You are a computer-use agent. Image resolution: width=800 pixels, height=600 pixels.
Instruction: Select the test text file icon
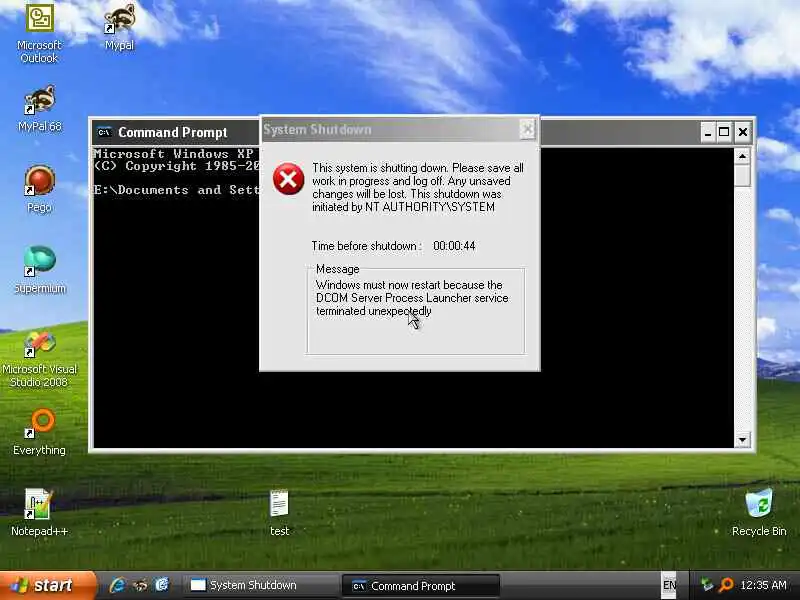coord(279,513)
